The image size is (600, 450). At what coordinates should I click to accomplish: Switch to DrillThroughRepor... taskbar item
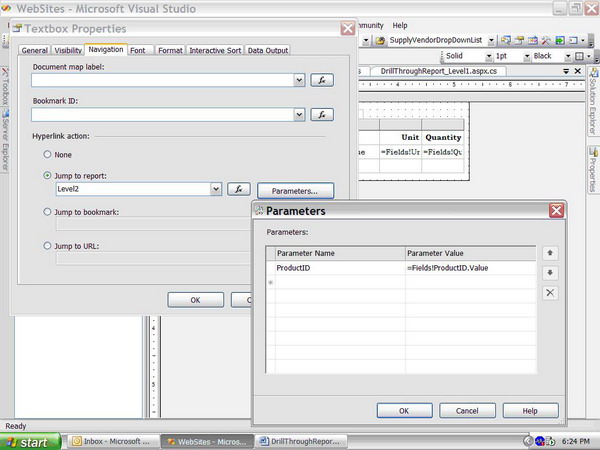(302, 441)
